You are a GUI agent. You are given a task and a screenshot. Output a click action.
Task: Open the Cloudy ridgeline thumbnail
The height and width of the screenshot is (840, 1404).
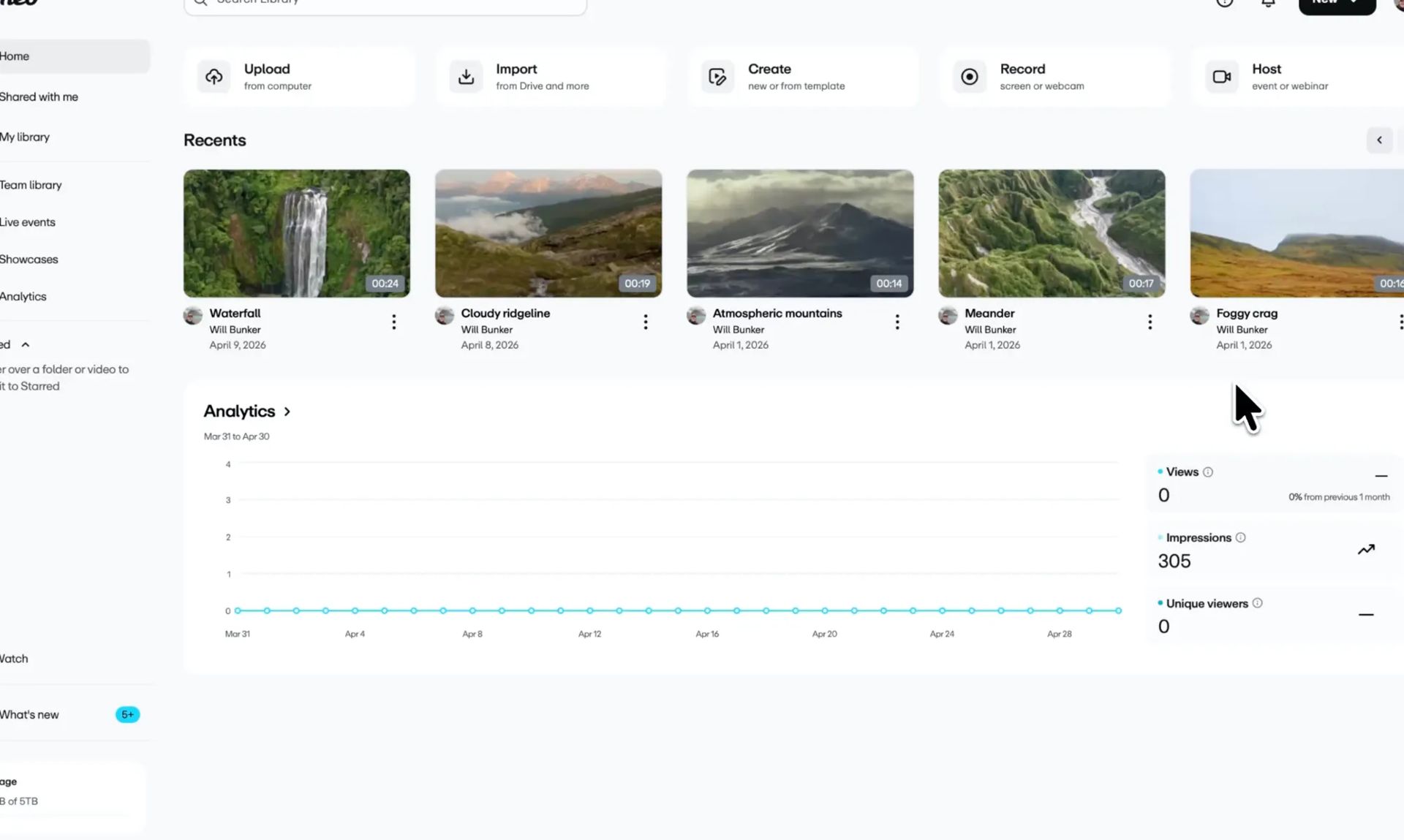[x=548, y=233]
